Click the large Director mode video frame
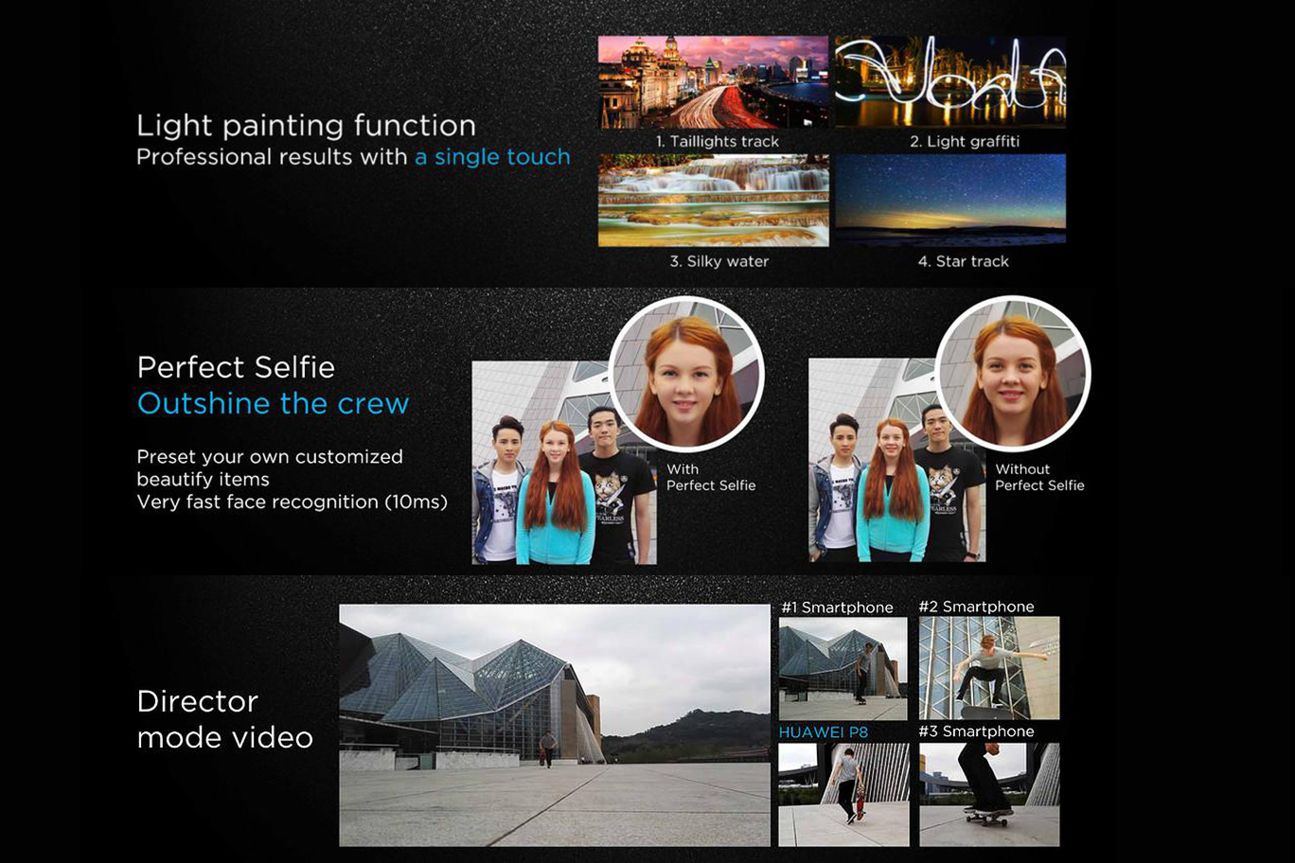This screenshot has height=863, width=1295. [x=554, y=725]
